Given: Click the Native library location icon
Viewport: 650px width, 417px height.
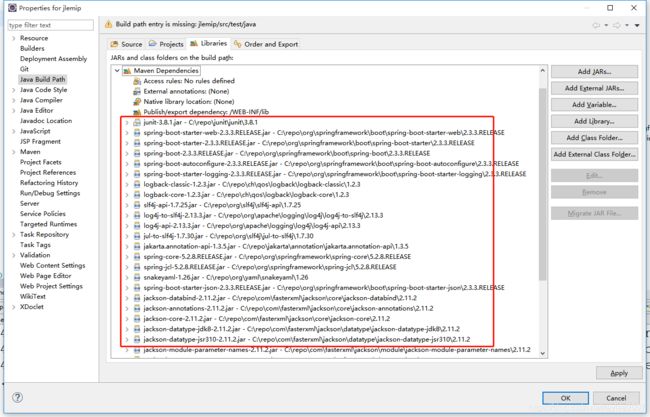Looking at the screenshot, I should coord(137,102).
